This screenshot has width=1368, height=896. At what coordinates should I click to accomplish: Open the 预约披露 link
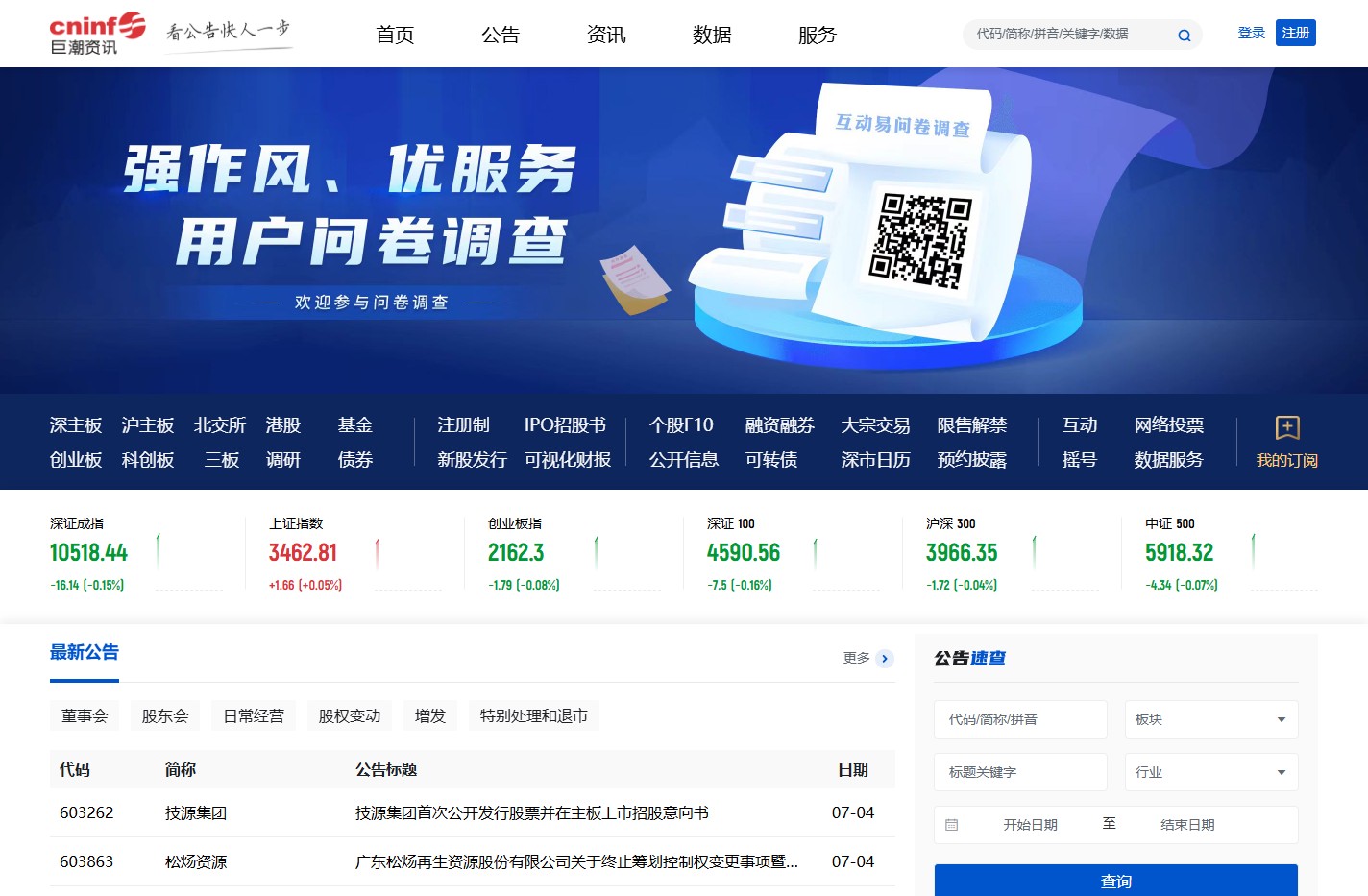(972, 460)
